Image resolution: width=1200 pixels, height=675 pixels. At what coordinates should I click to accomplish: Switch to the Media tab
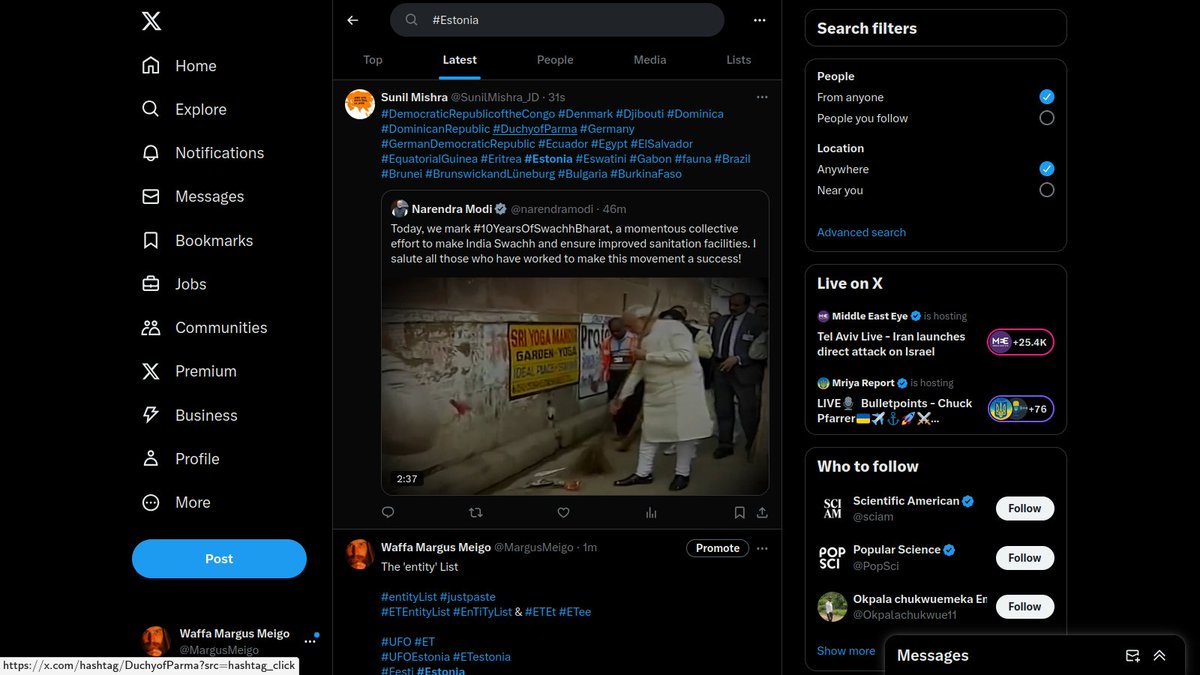(x=649, y=60)
